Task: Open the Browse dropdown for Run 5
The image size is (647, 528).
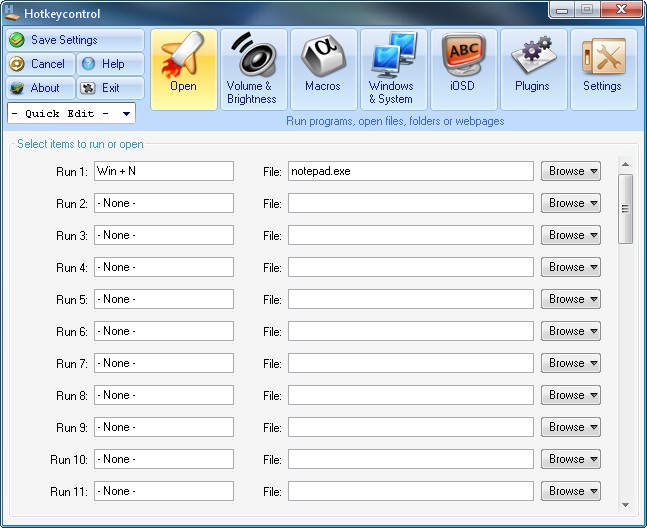Action: click(571, 299)
